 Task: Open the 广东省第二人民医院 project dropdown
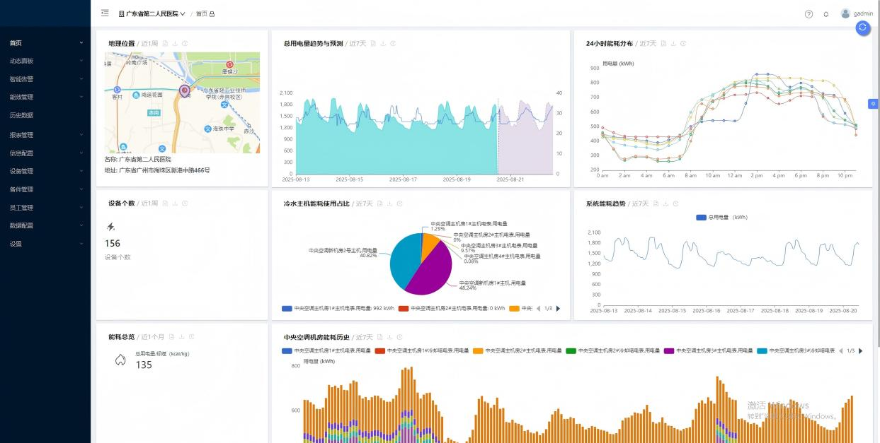click(x=152, y=14)
